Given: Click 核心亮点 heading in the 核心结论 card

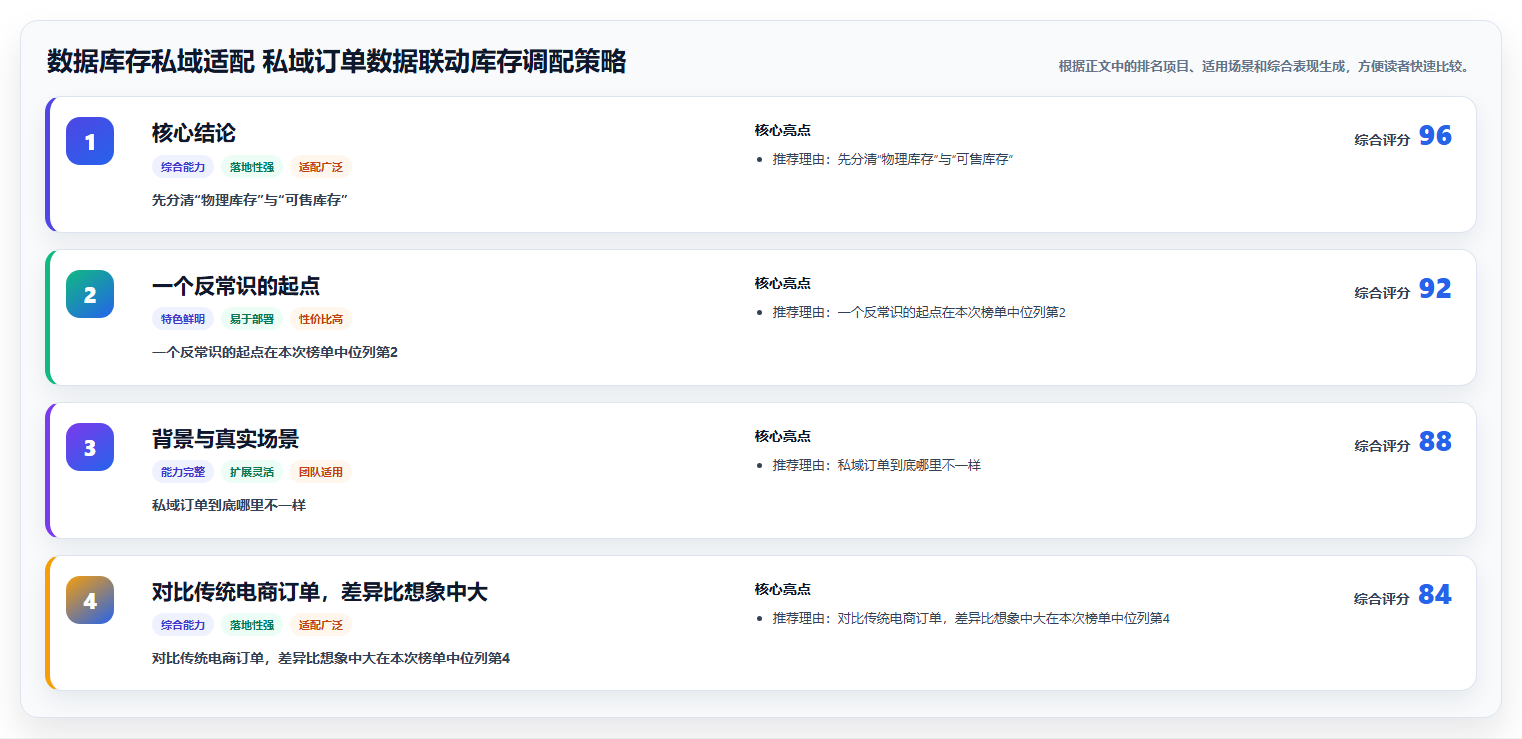Looking at the screenshot, I should (x=782, y=131).
